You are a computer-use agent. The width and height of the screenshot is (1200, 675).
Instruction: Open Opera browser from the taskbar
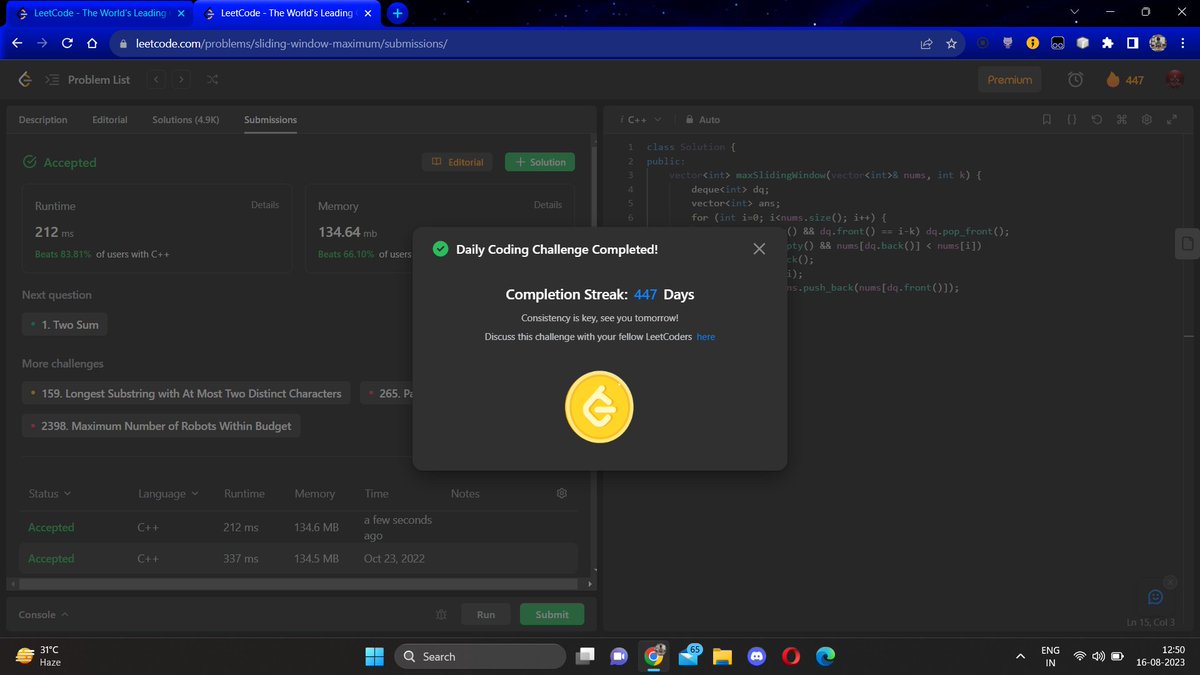pyautogui.click(x=791, y=656)
